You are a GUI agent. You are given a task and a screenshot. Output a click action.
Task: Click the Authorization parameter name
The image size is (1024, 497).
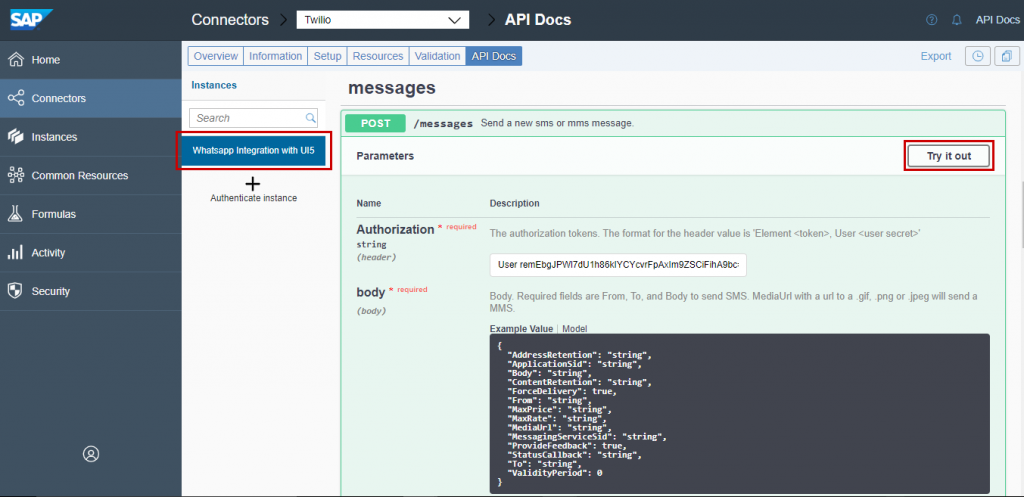395,229
